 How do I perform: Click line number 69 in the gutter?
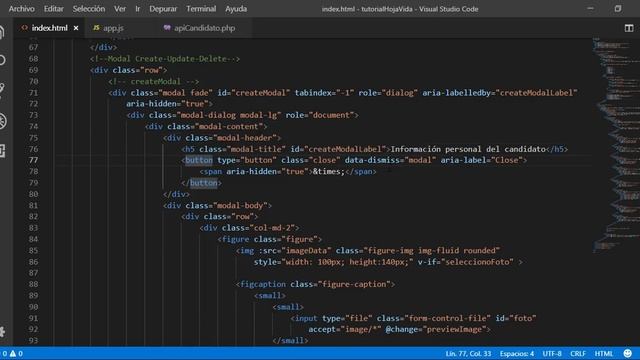[33, 70]
